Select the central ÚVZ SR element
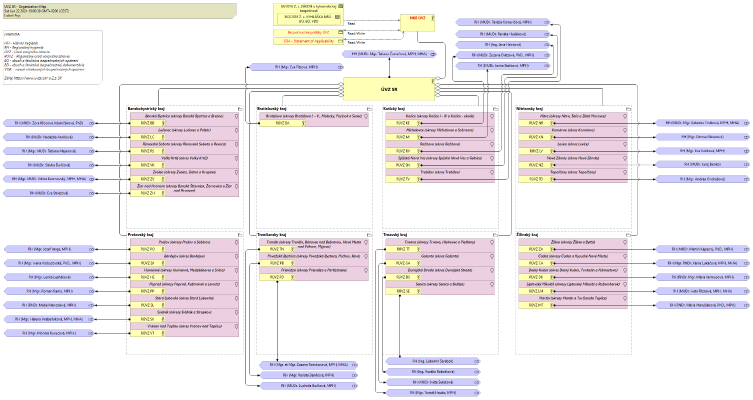The image size is (753, 400). 389,89
